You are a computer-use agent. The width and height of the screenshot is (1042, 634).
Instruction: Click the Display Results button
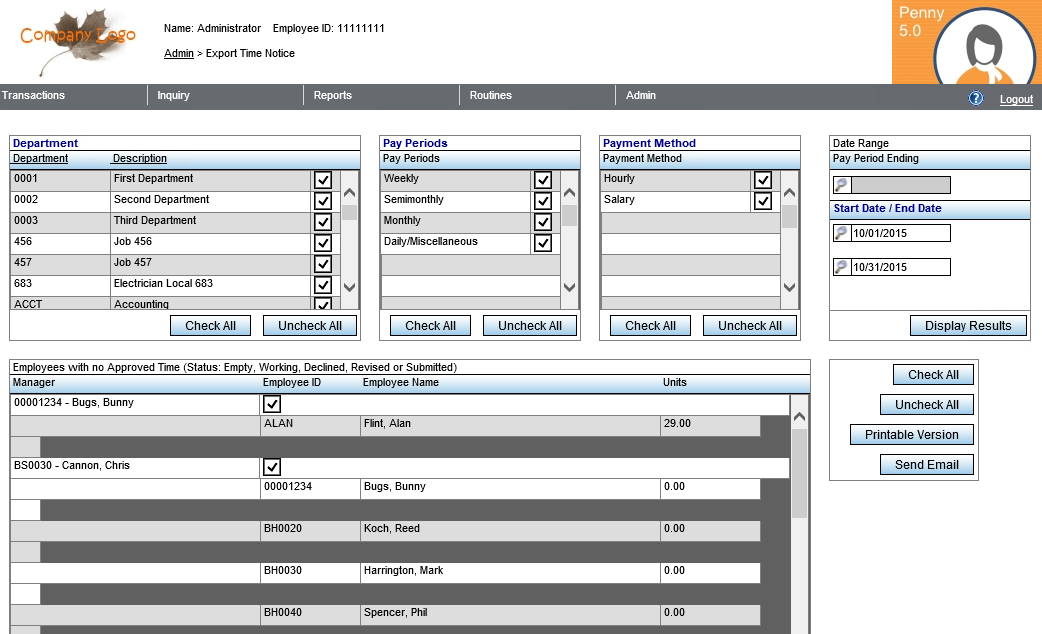coord(968,325)
